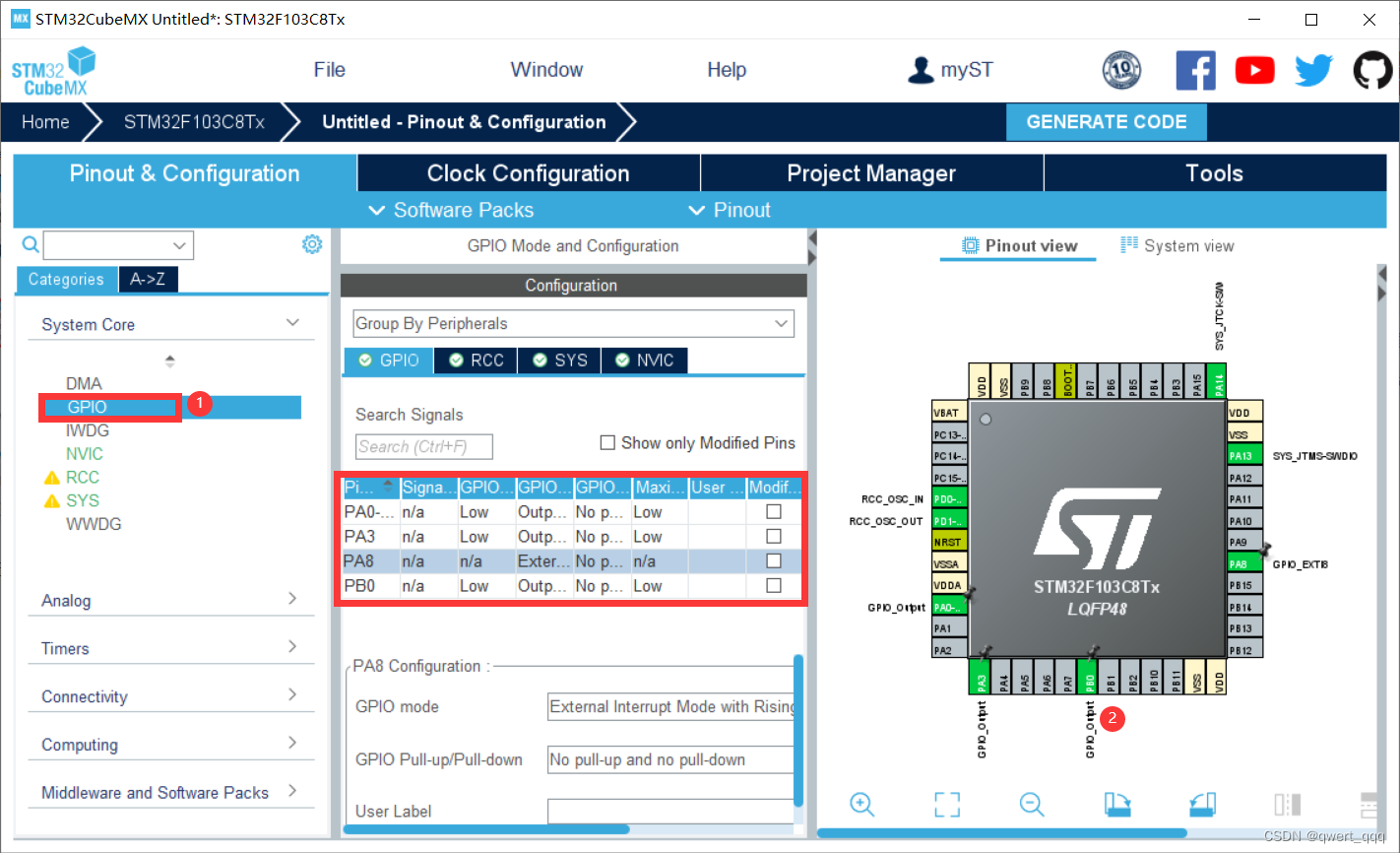The width and height of the screenshot is (1400, 853).
Task: Click the pinout view horizontal scrollbar
Action: click(1002, 832)
